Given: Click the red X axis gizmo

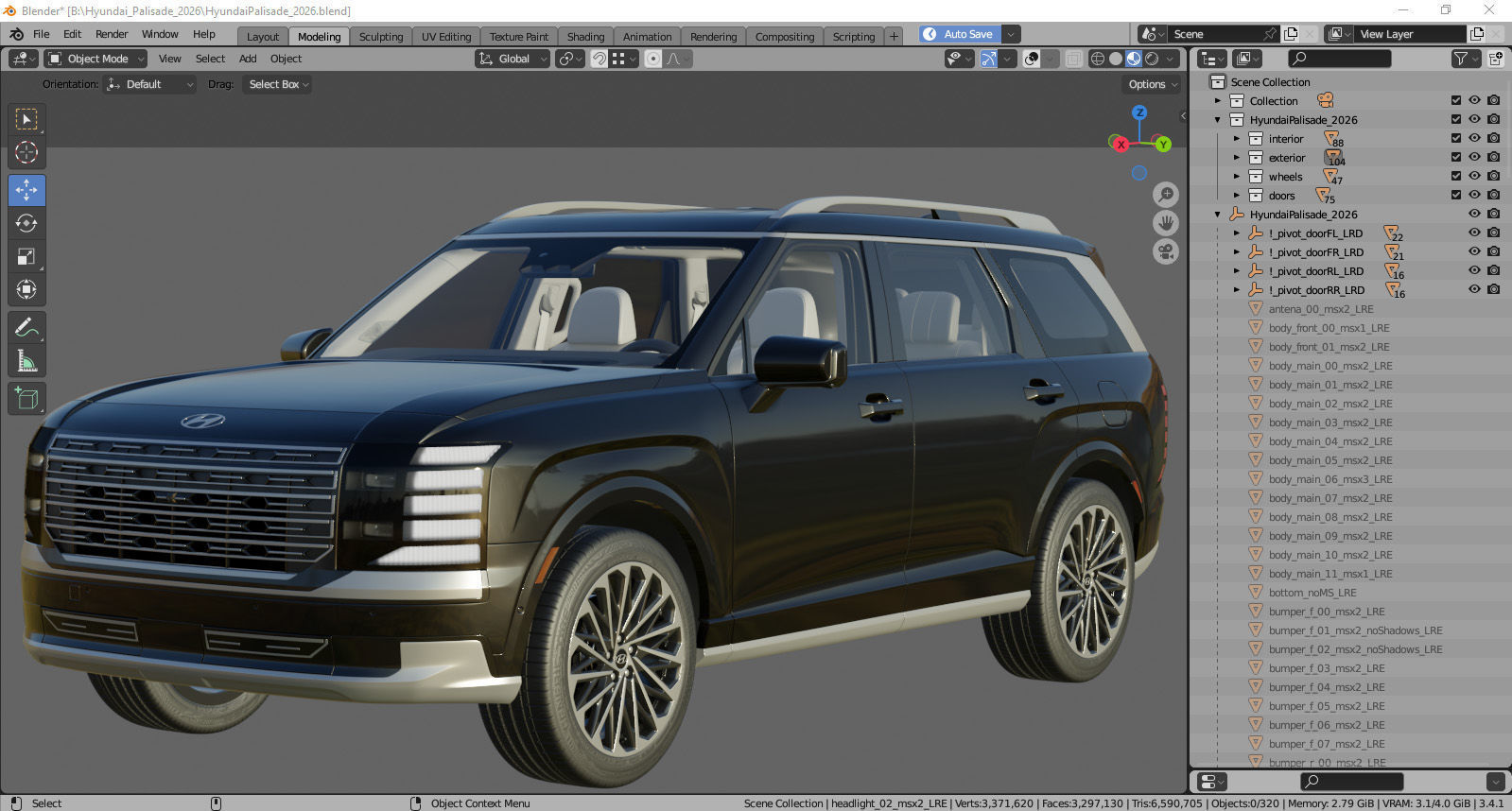Looking at the screenshot, I should tap(1121, 145).
